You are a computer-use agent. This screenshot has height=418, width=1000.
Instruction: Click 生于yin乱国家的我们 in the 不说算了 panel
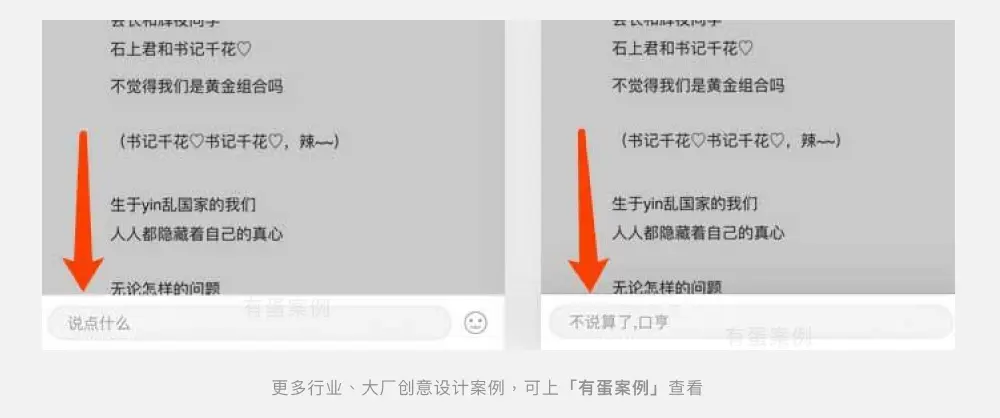(x=684, y=205)
